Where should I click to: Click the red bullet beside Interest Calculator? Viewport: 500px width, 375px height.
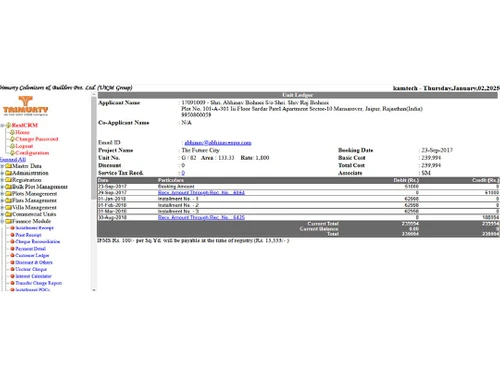tap(12, 276)
